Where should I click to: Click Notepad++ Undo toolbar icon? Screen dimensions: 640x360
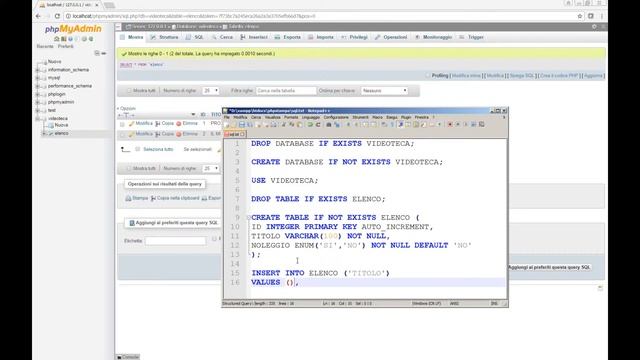(x=310, y=124)
